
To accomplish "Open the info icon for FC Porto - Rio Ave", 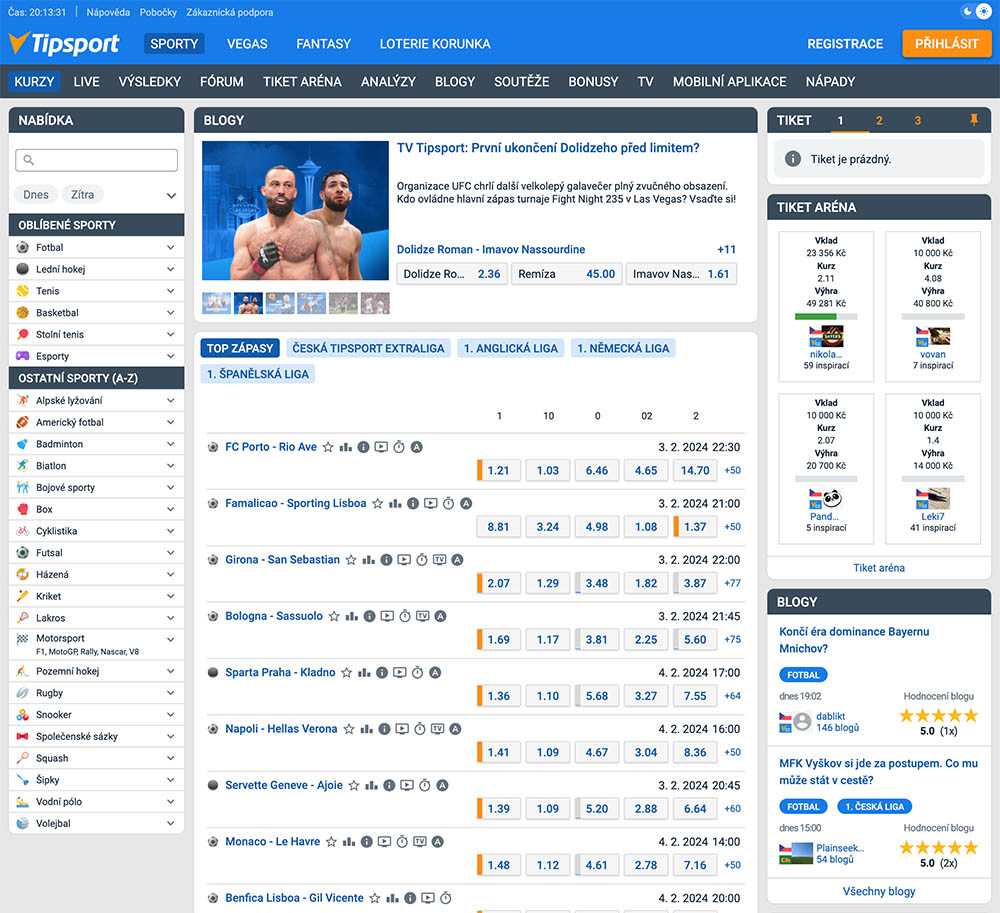I will click(364, 447).
